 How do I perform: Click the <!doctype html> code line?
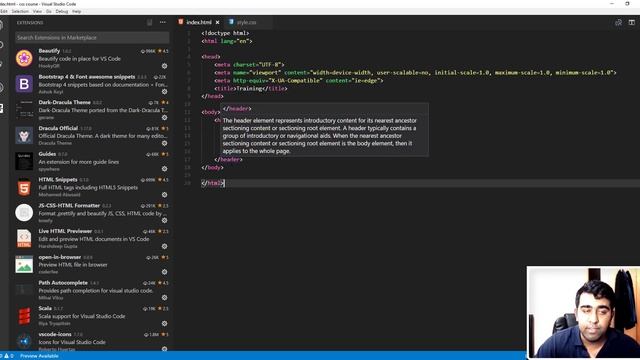225,33
